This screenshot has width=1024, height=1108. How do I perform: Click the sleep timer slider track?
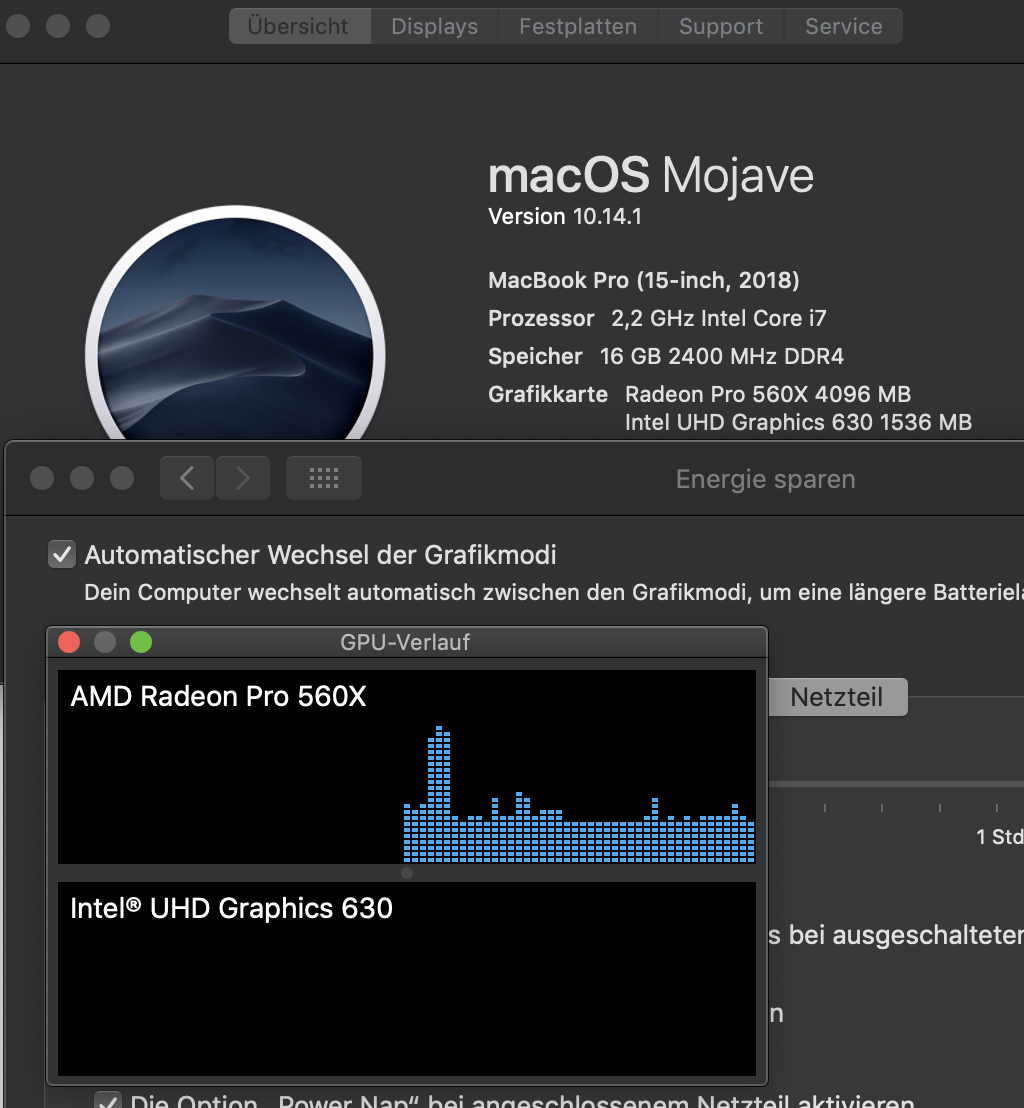(x=896, y=784)
